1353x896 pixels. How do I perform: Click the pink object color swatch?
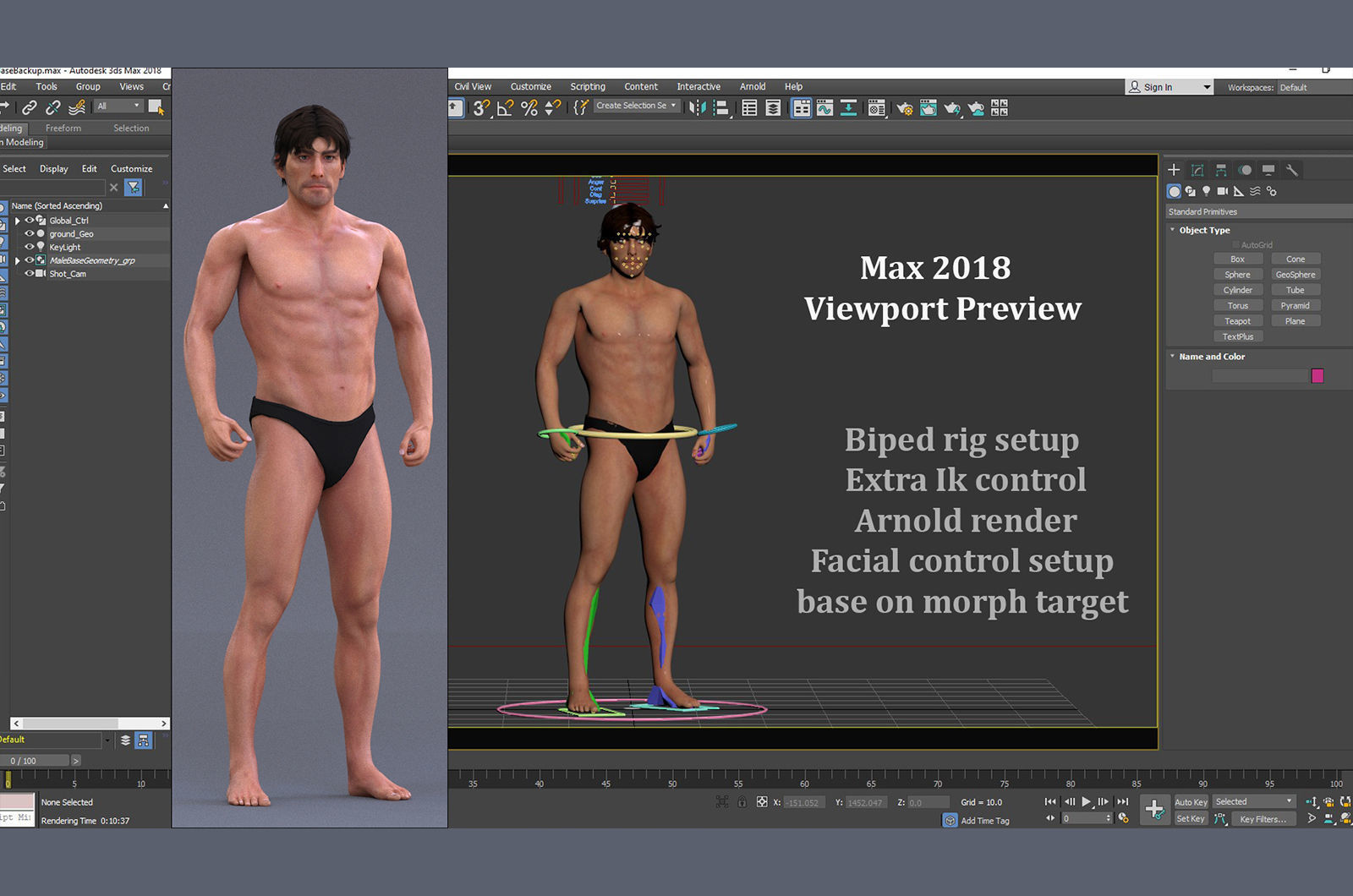pos(1317,376)
